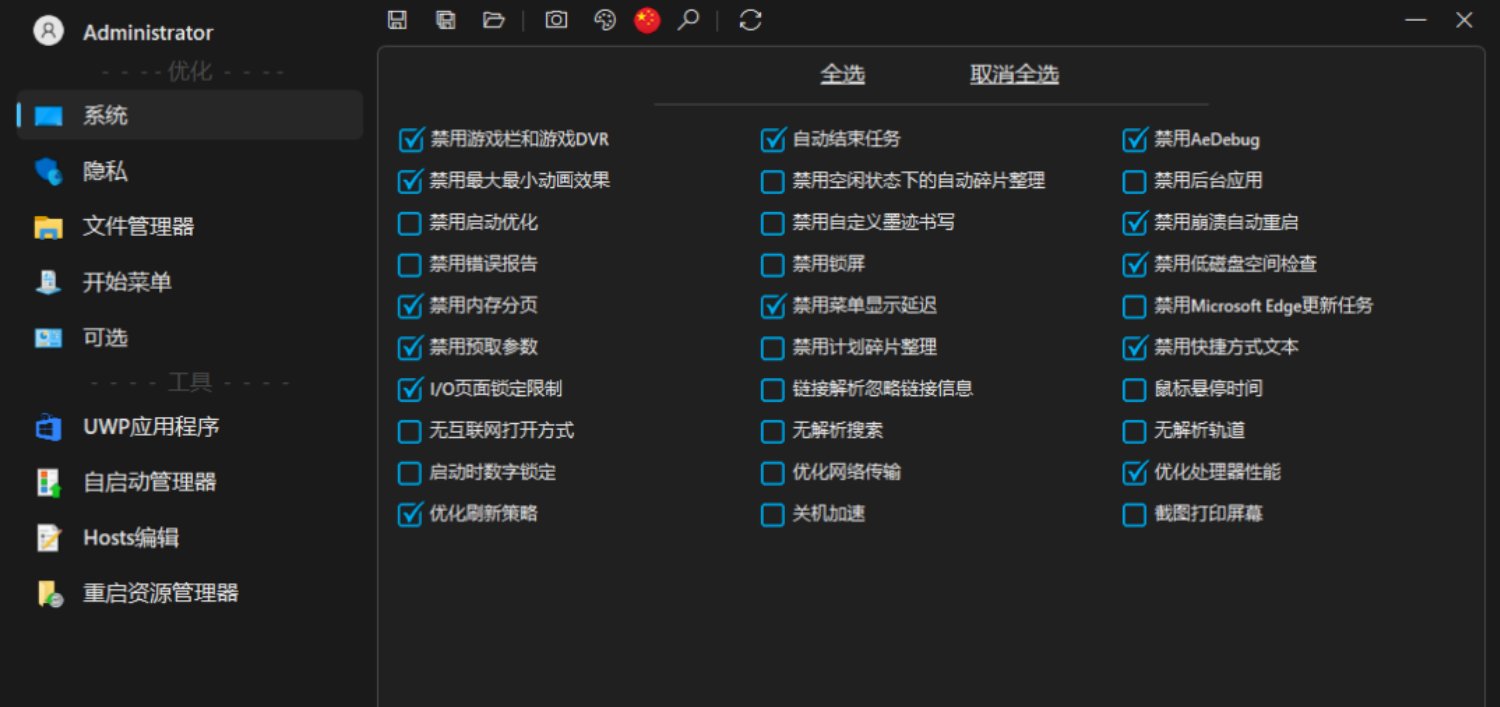This screenshot has height=707, width=1500.
Task: Uncheck the 优化处理器性能 option
Action: pyautogui.click(x=1134, y=473)
